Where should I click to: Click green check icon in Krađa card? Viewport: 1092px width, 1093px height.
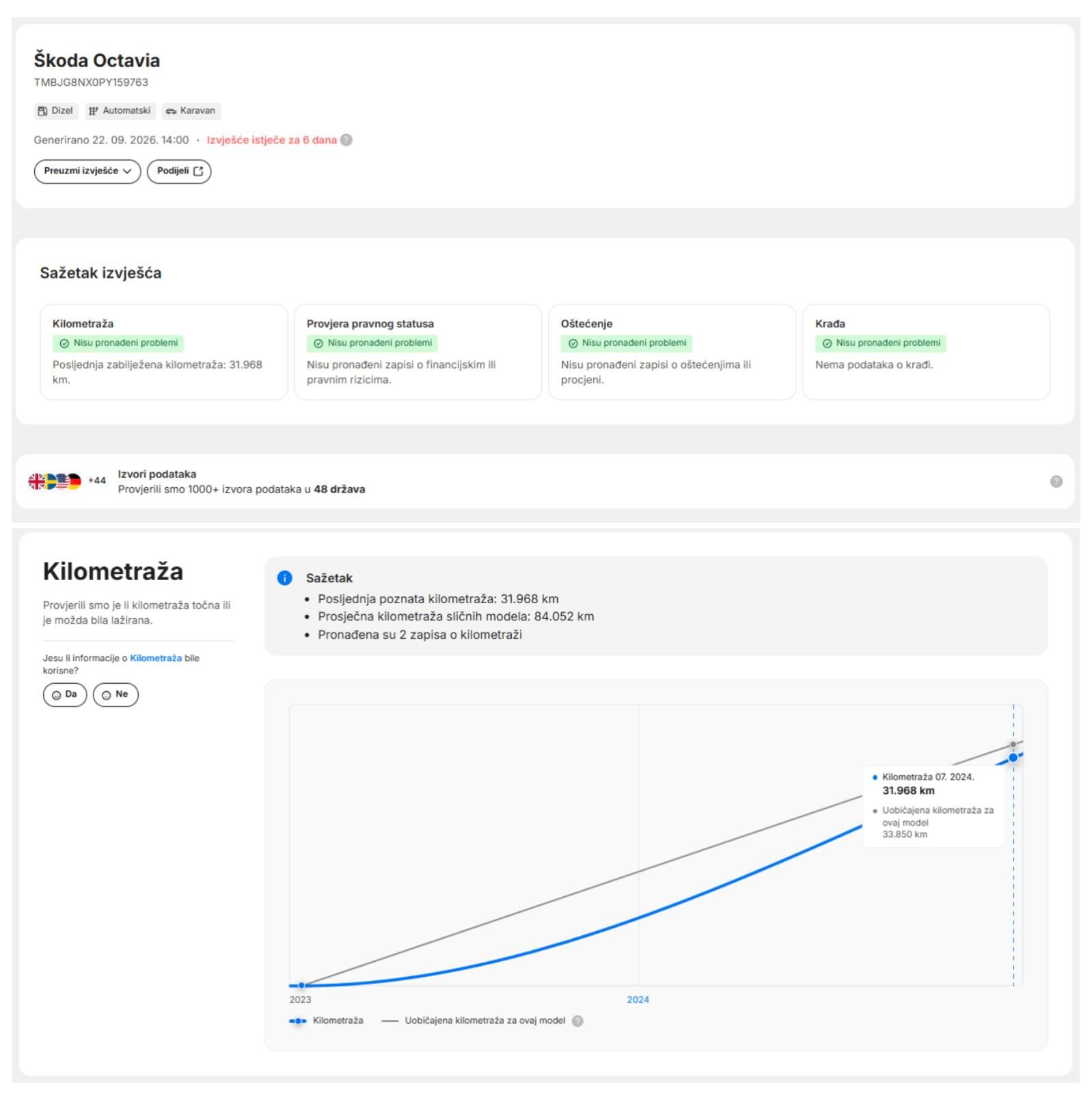(x=827, y=344)
